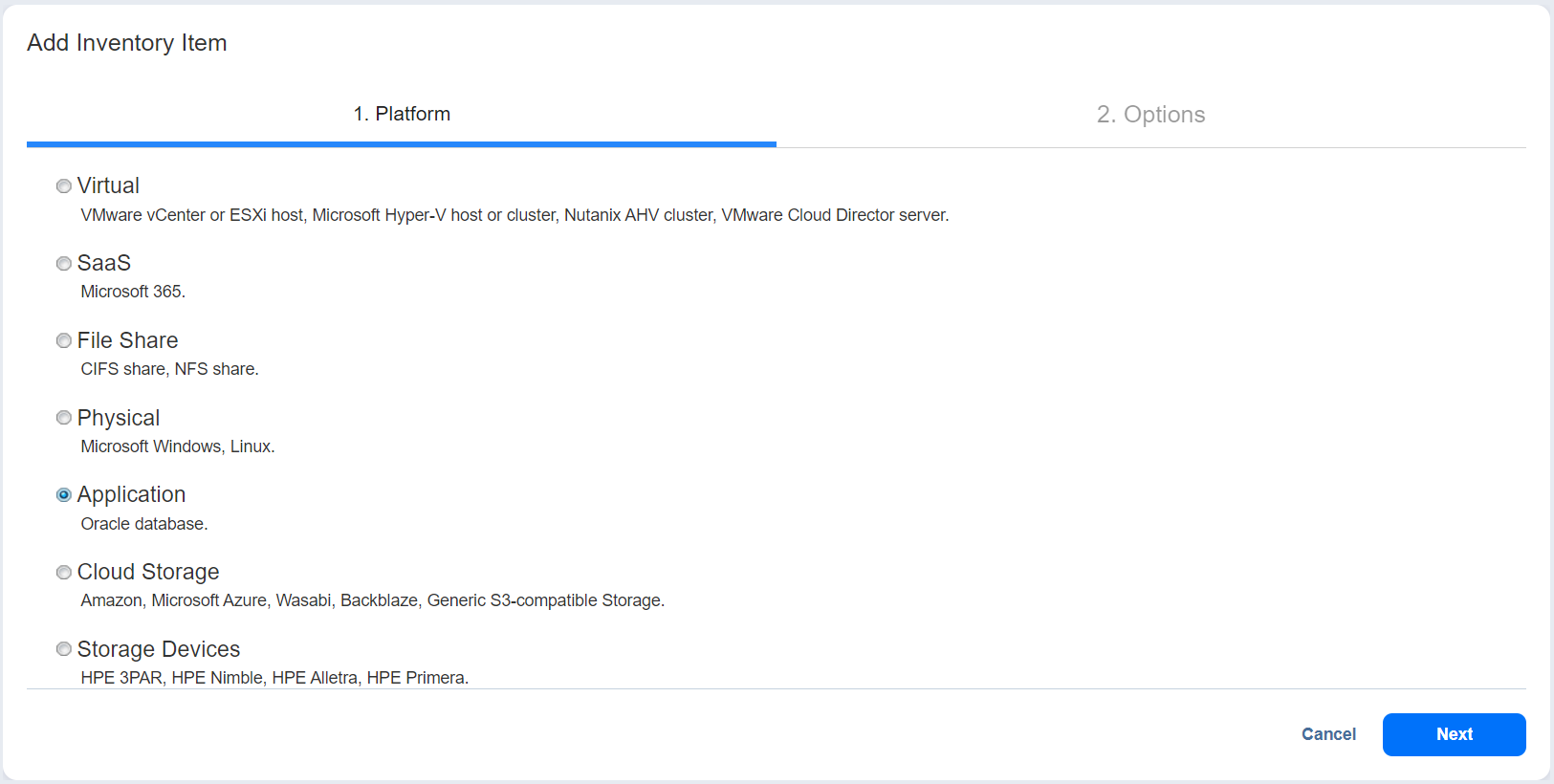The height and width of the screenshot is (784, 1554).
Task: Click the Cloud Storage label text
Action: 148,572
